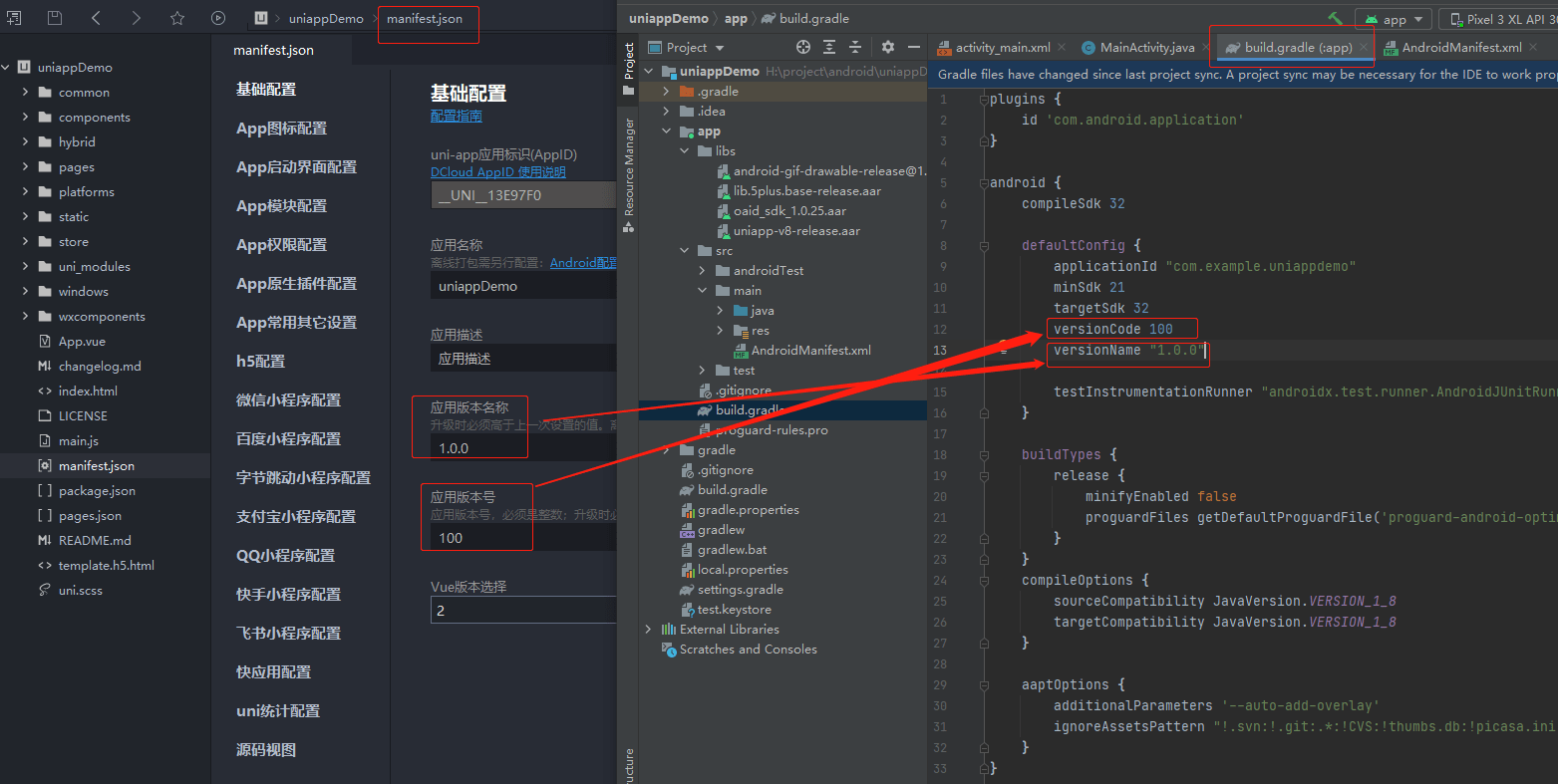This screenshot has height=784, width=1558.
Task: Open 微信小程序配置 section in manifest sidebar
Action: coord(288,400)
